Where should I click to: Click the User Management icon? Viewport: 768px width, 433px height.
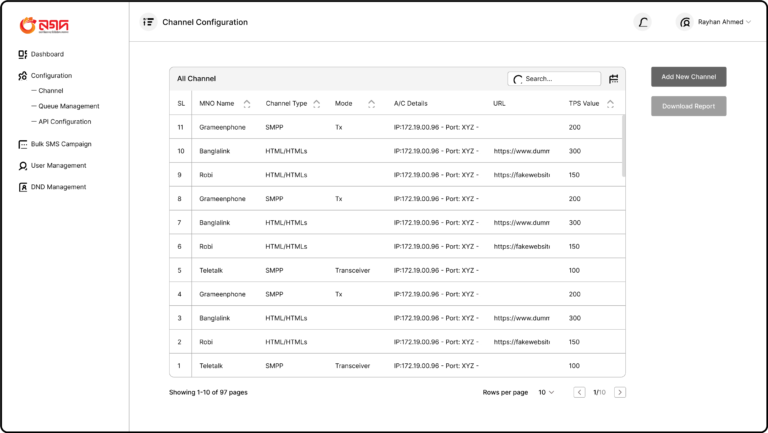(23, 166)
